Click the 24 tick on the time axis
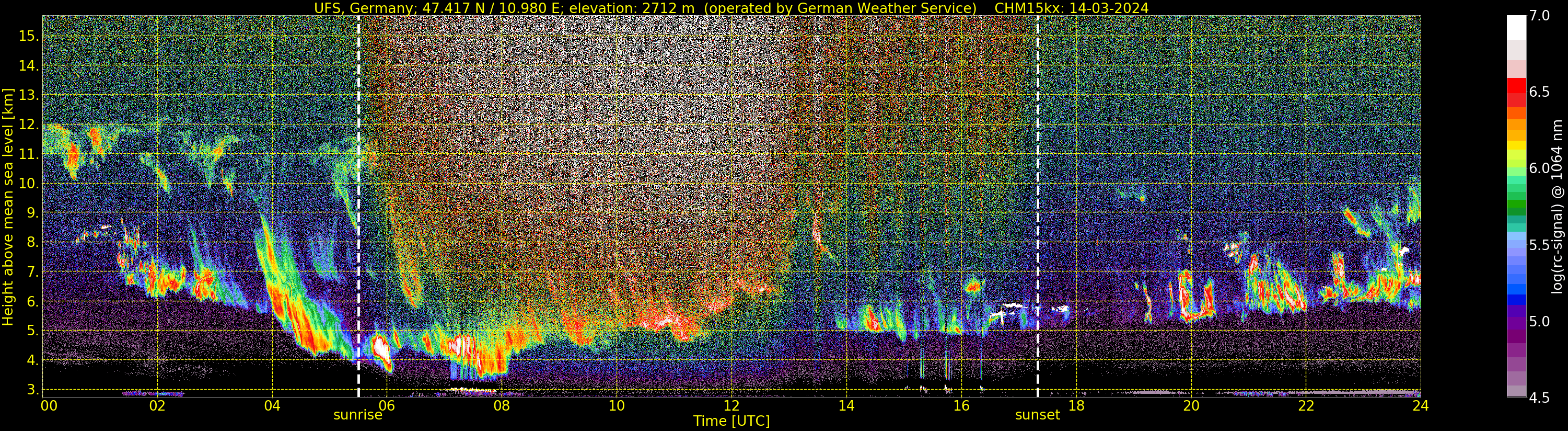 click(x=1421, y=405)
